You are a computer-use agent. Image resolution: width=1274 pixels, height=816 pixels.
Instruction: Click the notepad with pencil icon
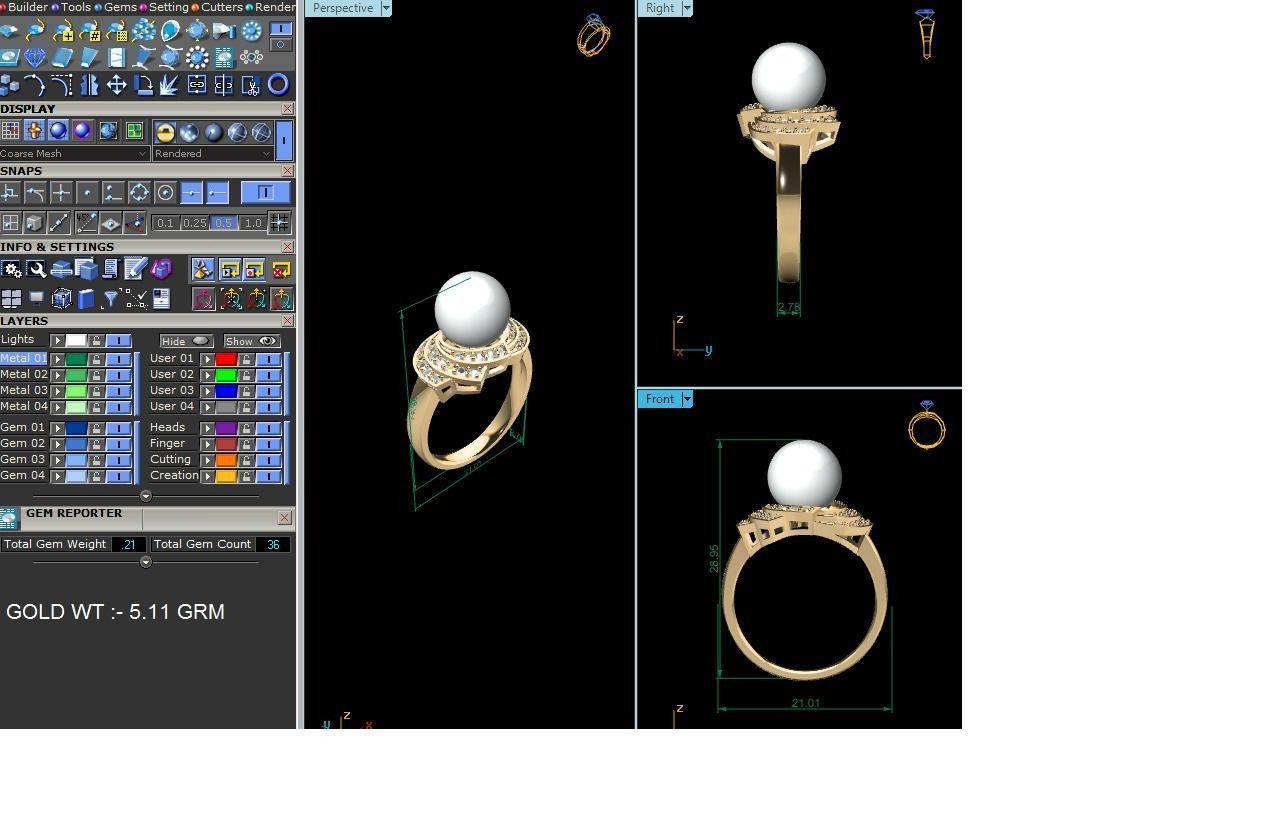pos(135,269)
